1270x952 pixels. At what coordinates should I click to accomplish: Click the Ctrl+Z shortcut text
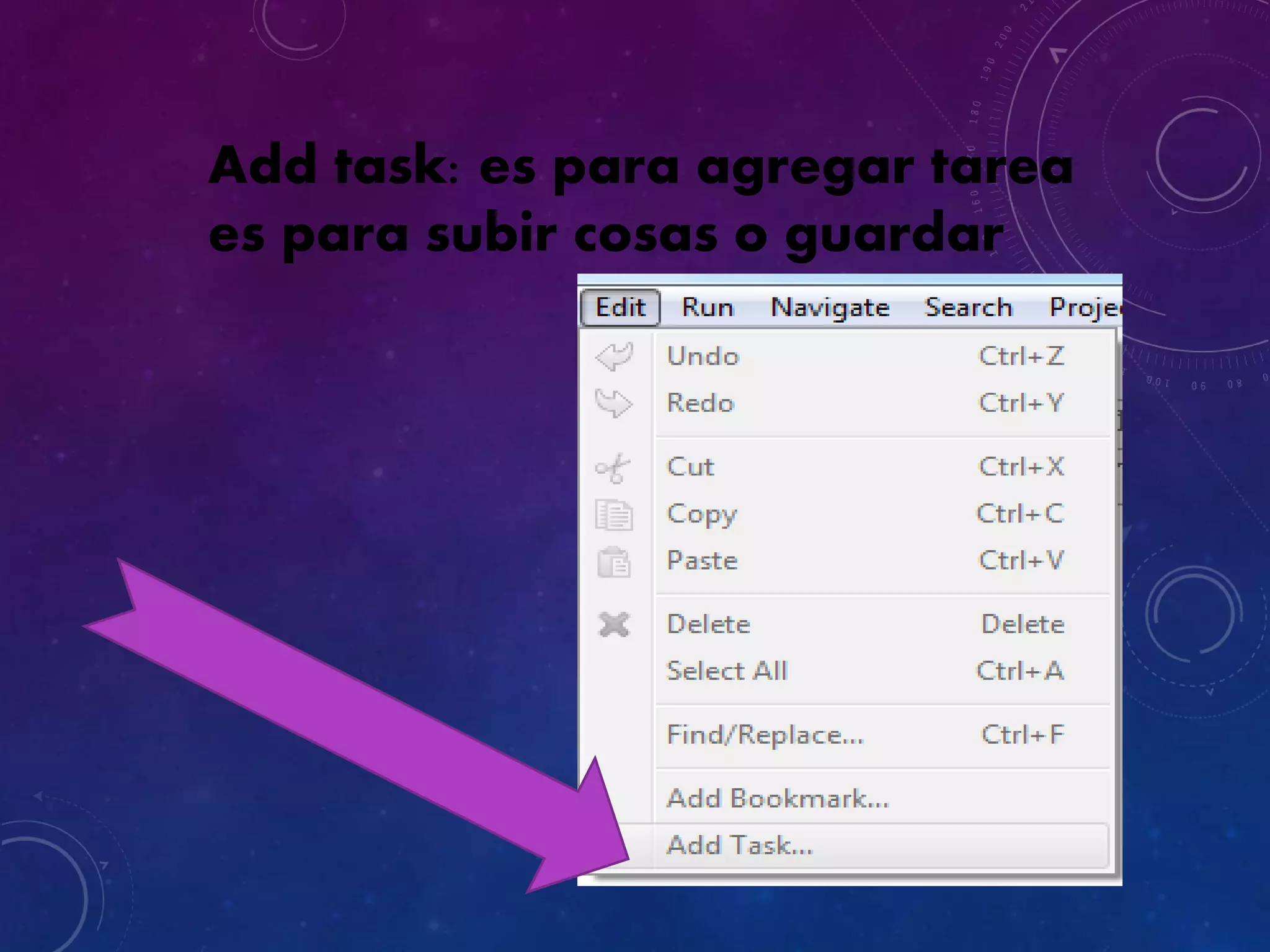coord(1021,356)
